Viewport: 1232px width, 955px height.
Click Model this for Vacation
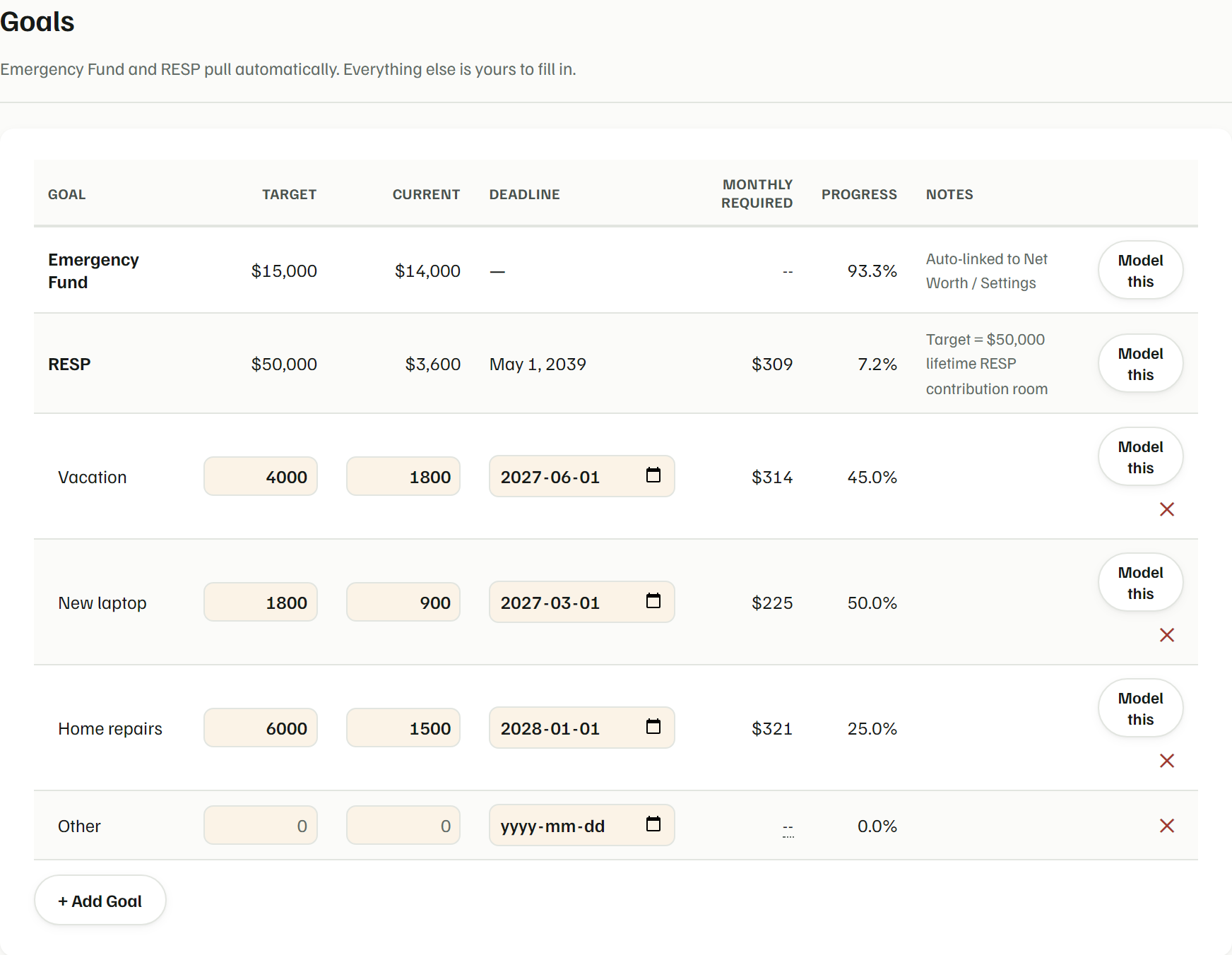point(1140,457)
